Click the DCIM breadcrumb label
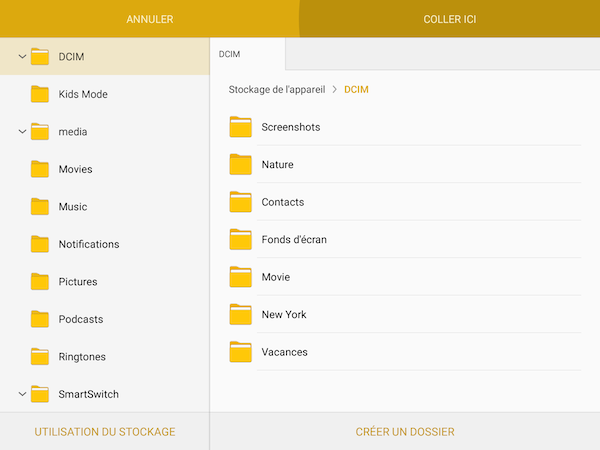This screenshot has width=600, height=450. (356, 90)
